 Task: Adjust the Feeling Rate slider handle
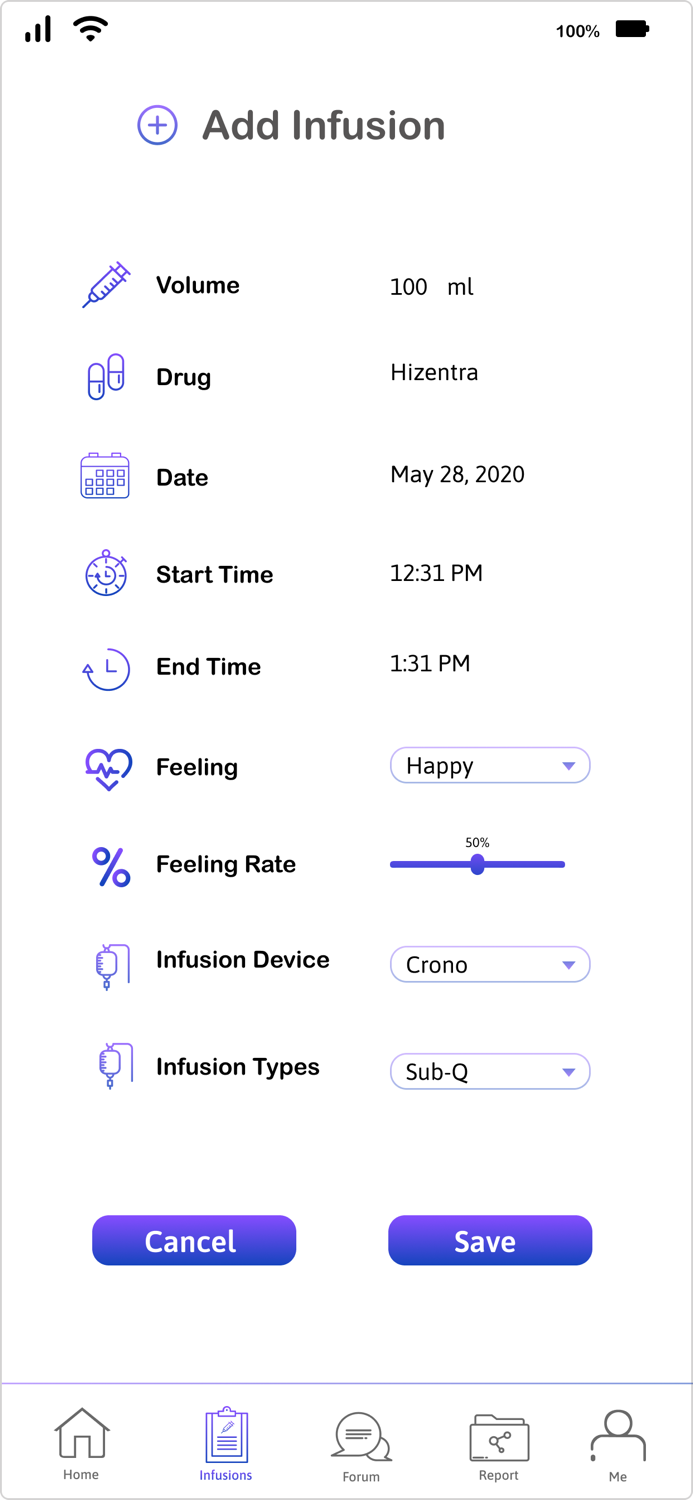pos(477,864)
